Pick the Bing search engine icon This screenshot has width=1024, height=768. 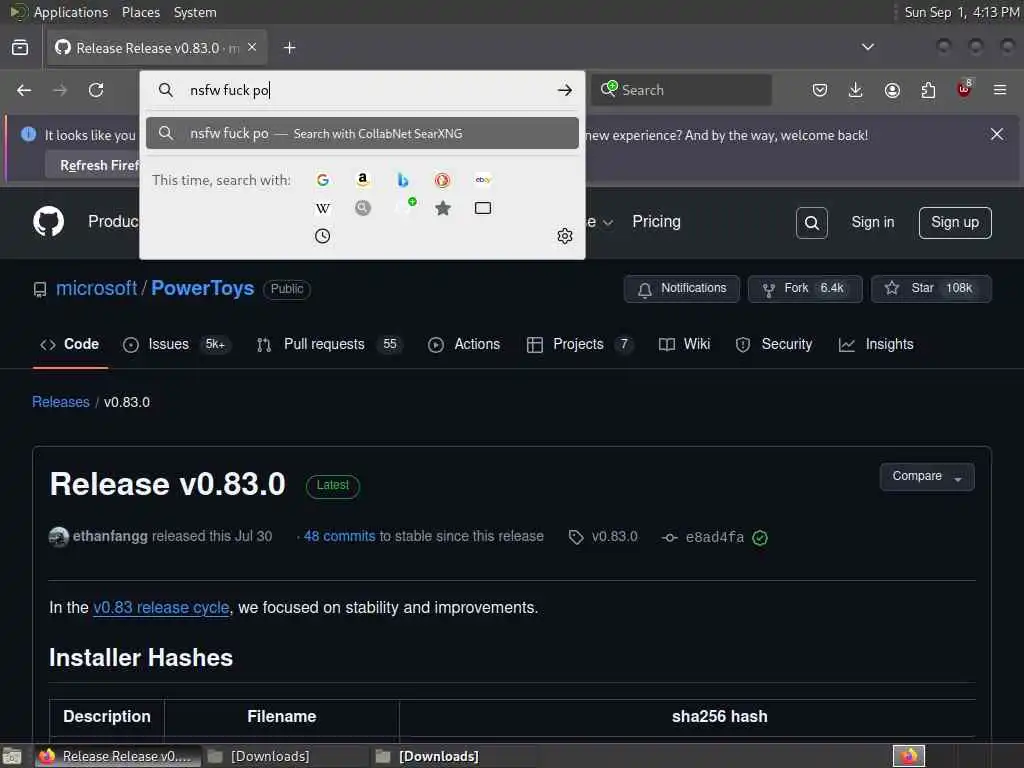pos(403,180)
